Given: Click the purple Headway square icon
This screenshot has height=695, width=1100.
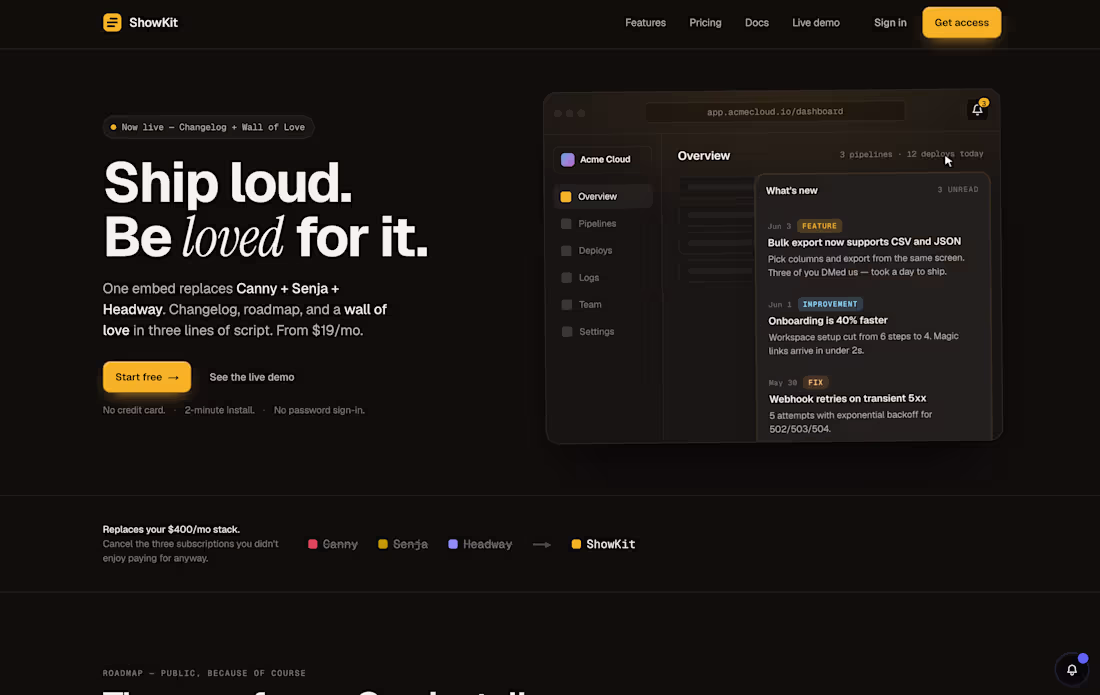Looking at the screenshot, I should click(452, 544).
